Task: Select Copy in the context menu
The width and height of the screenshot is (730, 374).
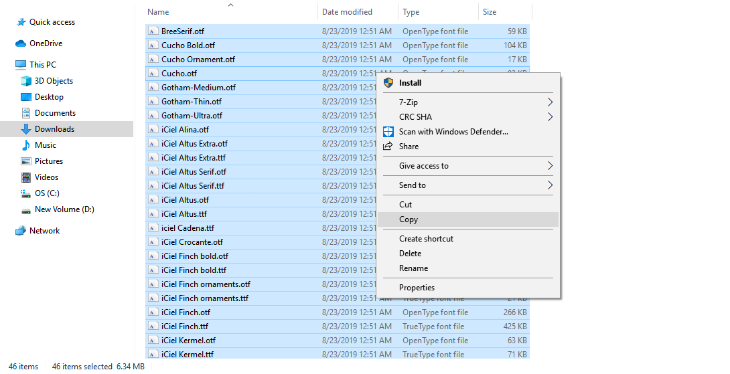Action: pyautogui.click(x=468, y=219)
